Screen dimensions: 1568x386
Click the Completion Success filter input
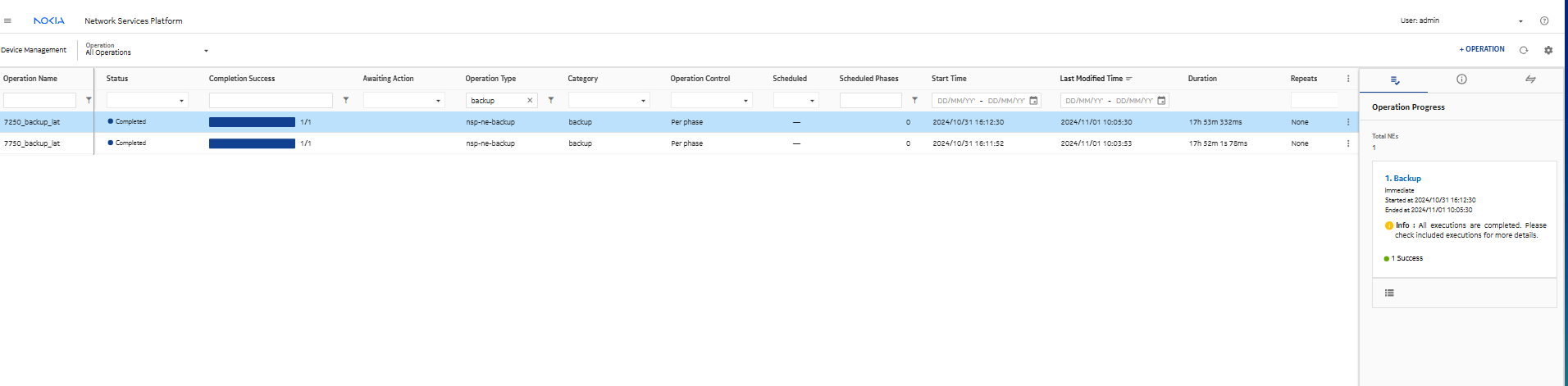click(x=271, y=101)
